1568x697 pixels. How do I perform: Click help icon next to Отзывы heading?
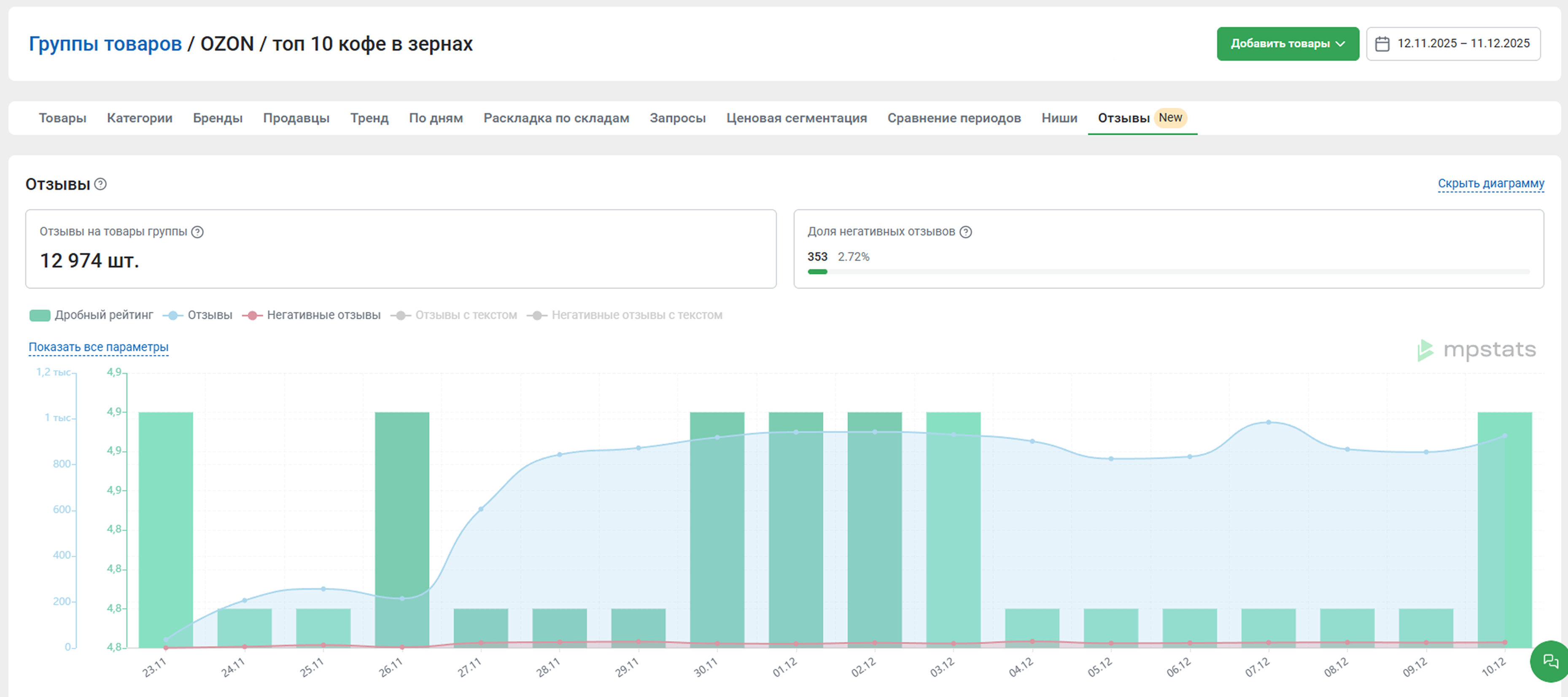(100, 184)
